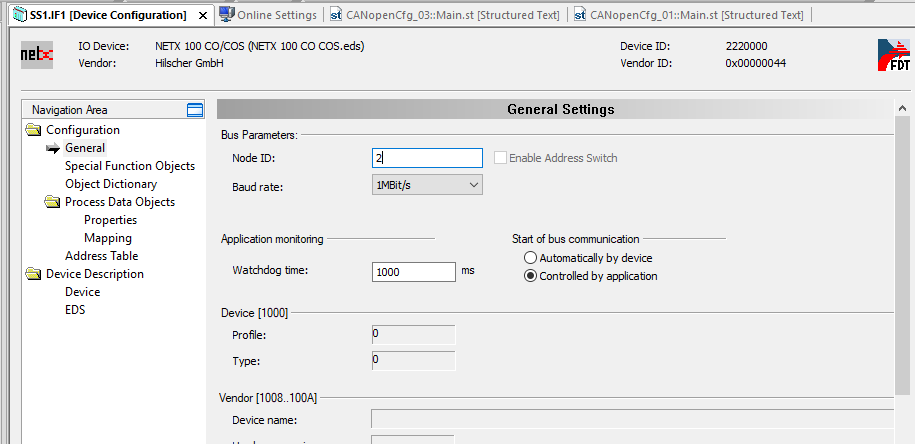This screenshot has width=915, height=444.
Task: Click the Online Settings tab monitor icon
Action: [227, 15]
